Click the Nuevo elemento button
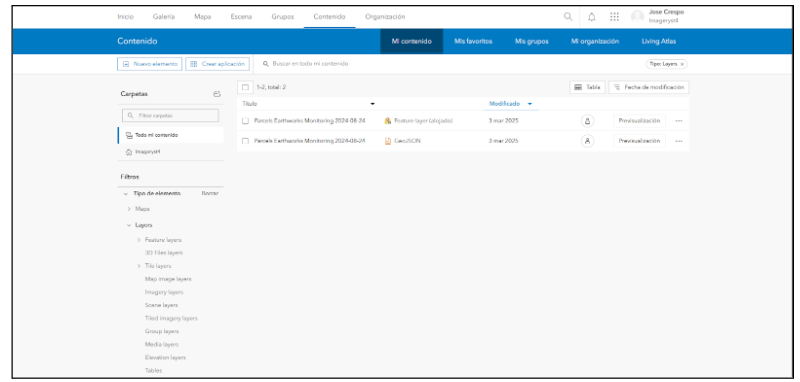The width and height of the screenshot is (800, 382). point(149,64)
